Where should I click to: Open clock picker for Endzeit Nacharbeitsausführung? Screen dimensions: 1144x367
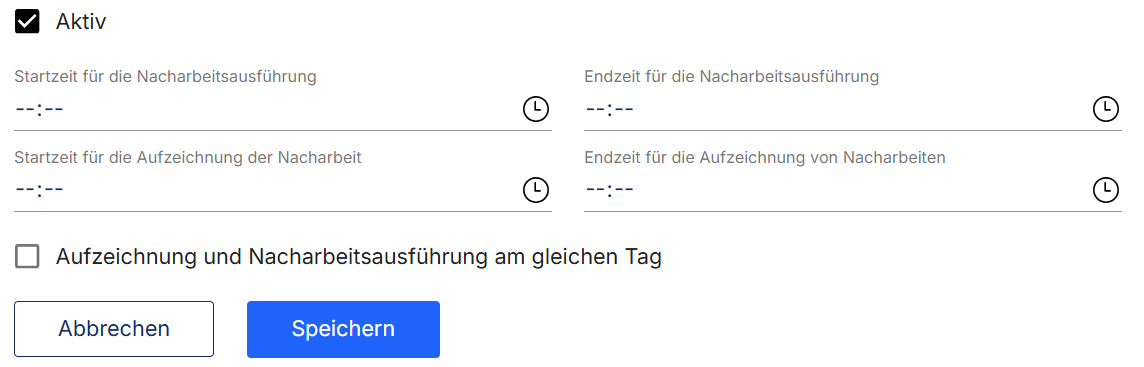click(1105, 109)
